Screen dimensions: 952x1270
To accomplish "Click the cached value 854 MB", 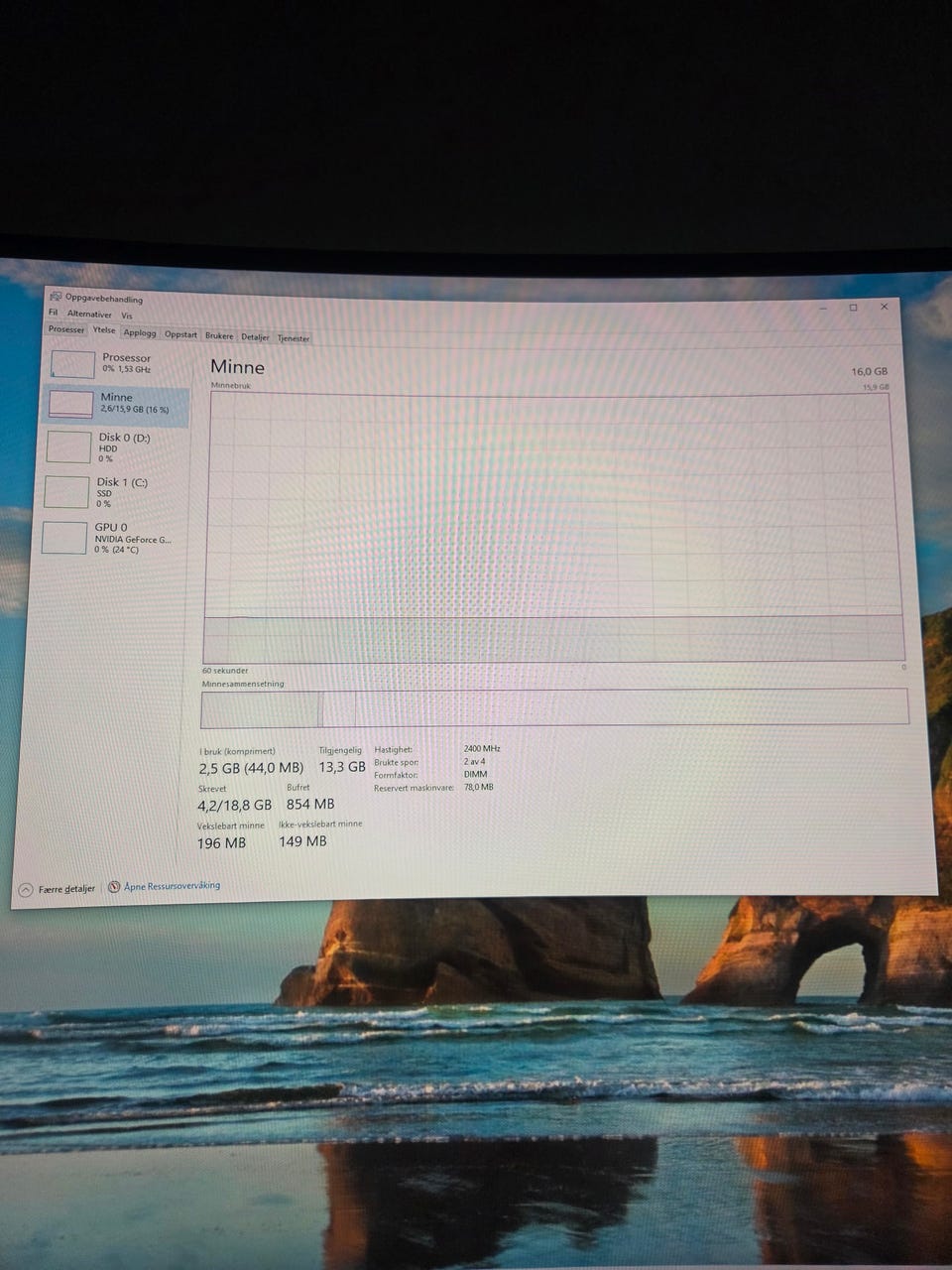I will click(310, 805).
